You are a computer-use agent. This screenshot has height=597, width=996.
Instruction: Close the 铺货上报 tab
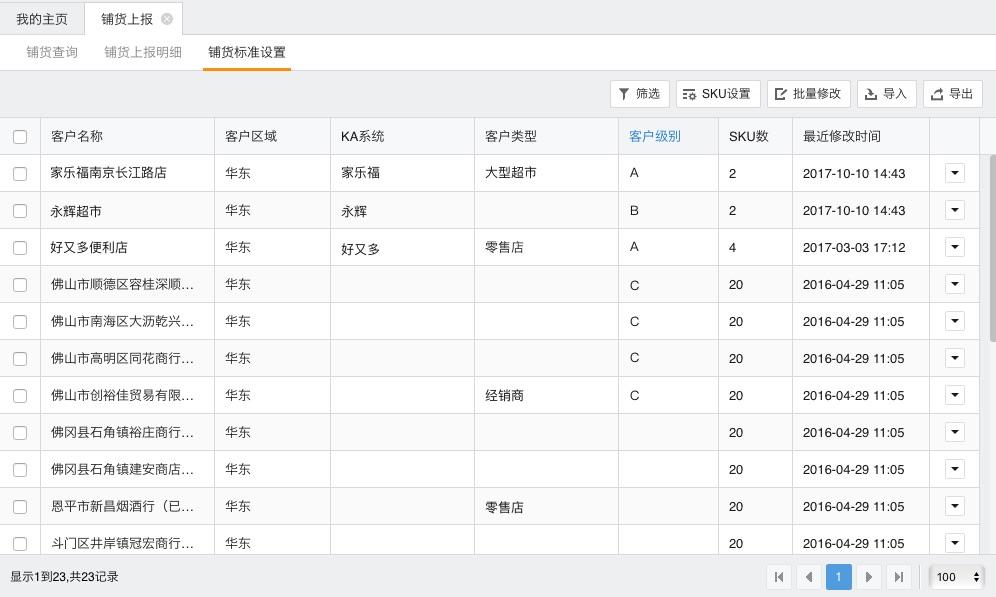point(167,19)
